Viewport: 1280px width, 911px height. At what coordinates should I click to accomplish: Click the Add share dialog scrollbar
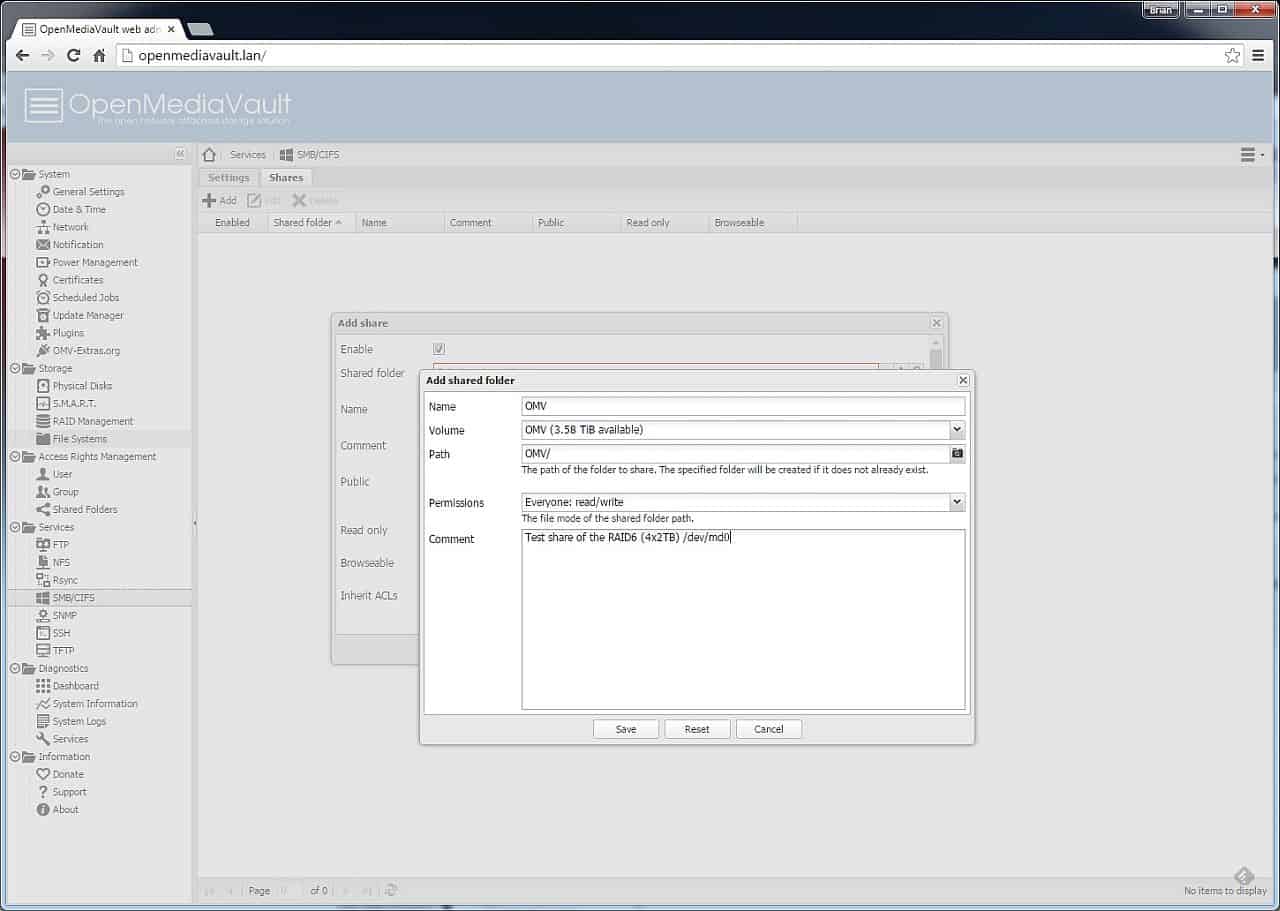(936, 360)
